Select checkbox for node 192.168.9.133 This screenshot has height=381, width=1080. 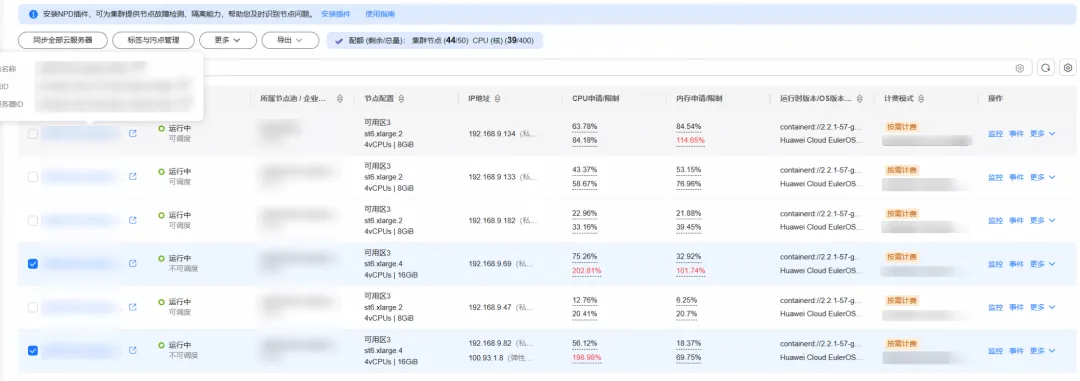pos(33,177)
